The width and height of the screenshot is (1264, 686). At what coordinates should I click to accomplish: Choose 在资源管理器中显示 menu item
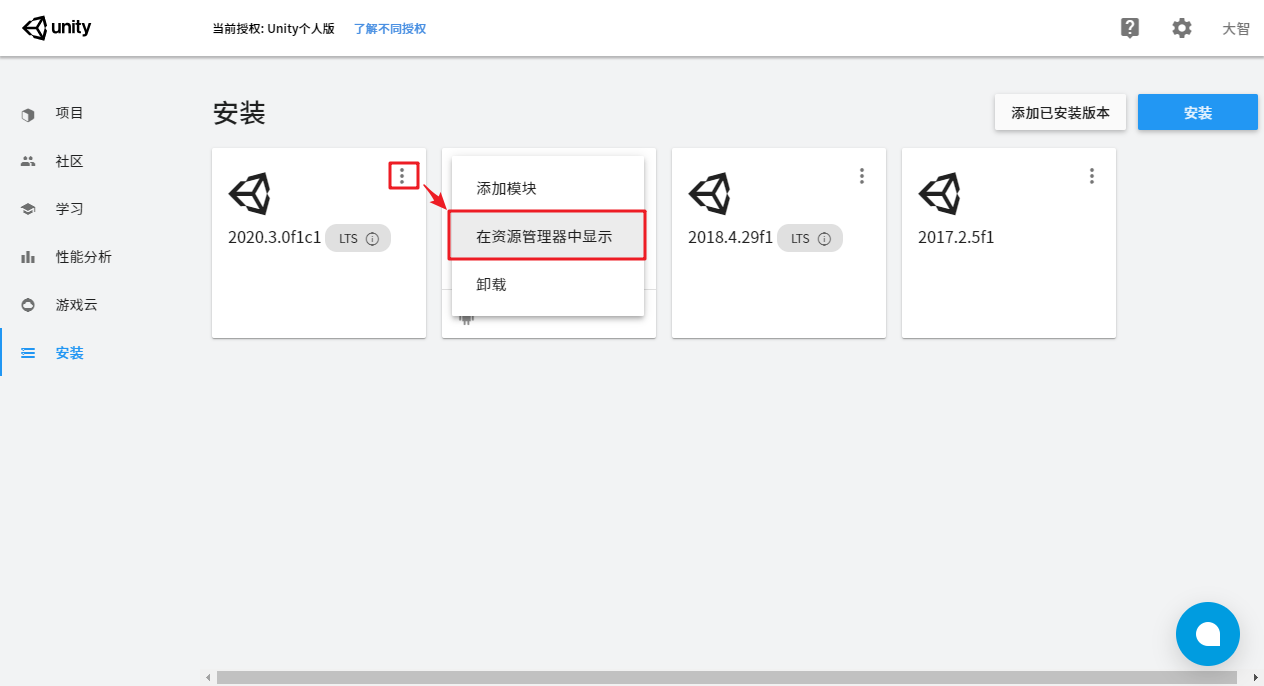(548, 236)
